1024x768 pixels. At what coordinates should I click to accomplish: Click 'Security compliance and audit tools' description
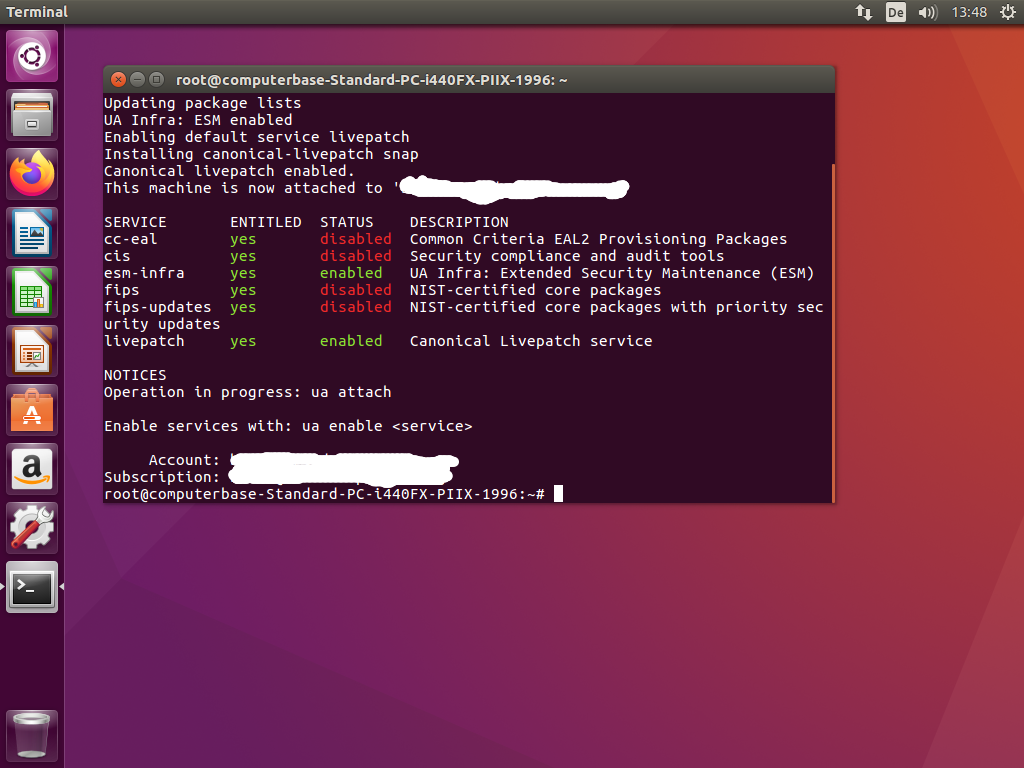point(567,256)
